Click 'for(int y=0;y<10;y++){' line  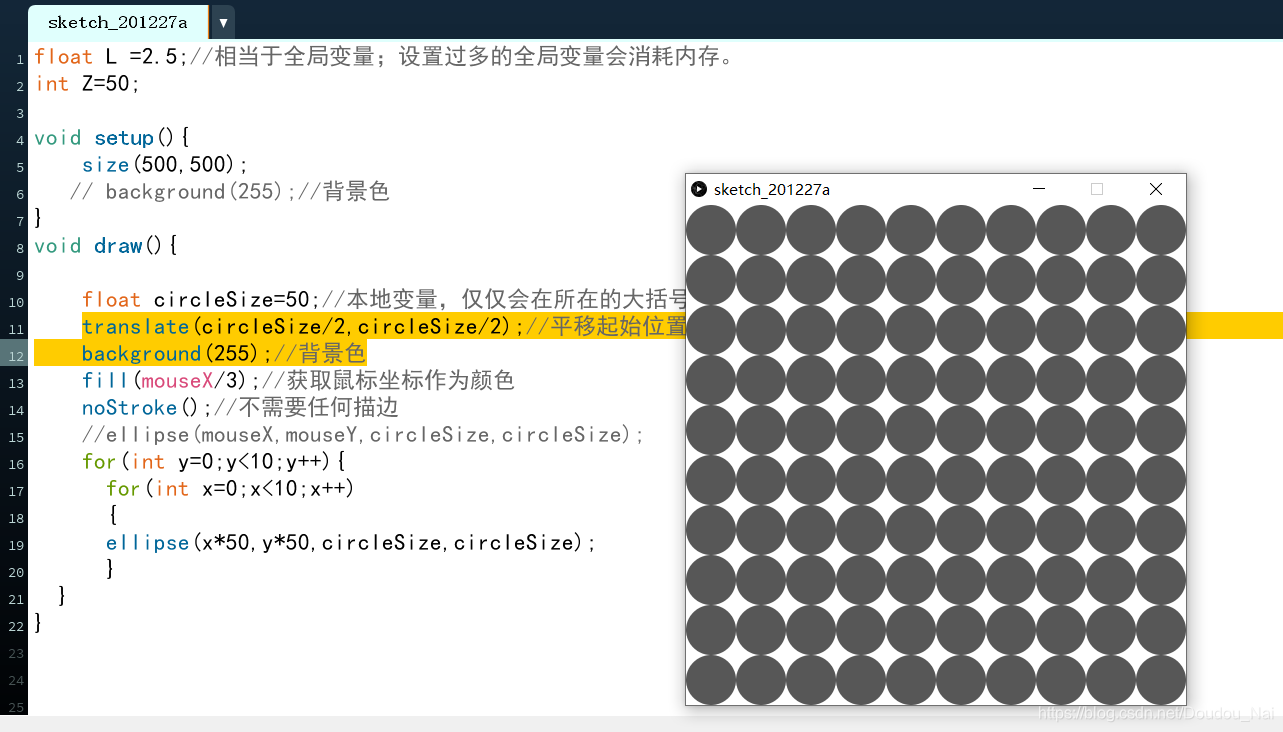(x=214, y=462)
